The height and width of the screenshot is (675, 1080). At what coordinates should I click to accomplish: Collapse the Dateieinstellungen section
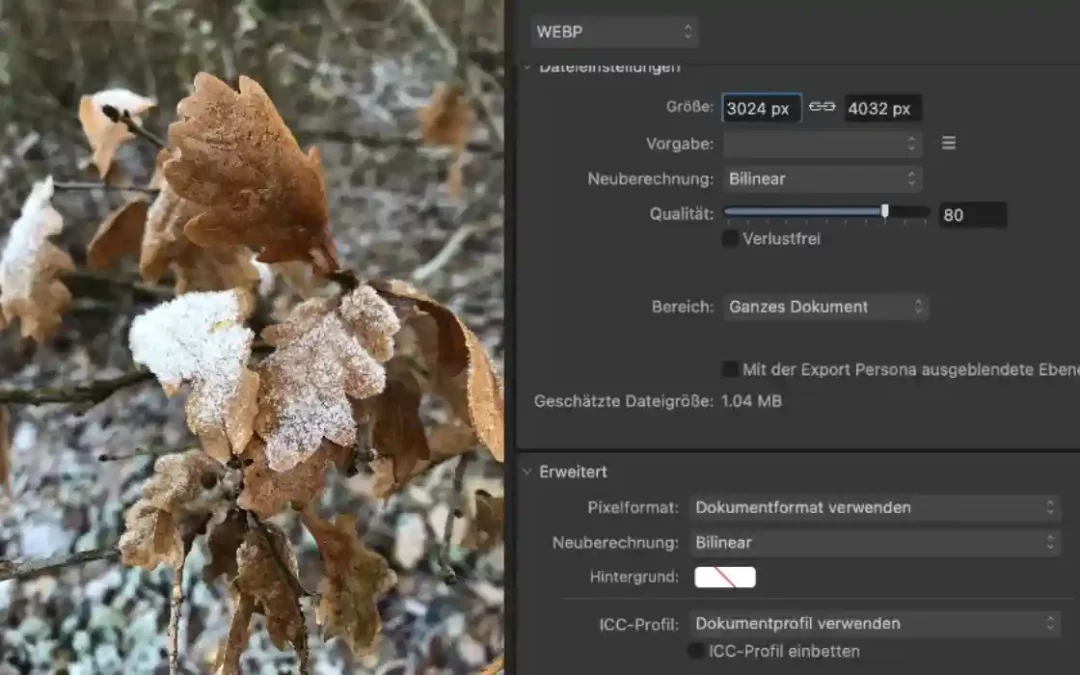tap(527, 68)
